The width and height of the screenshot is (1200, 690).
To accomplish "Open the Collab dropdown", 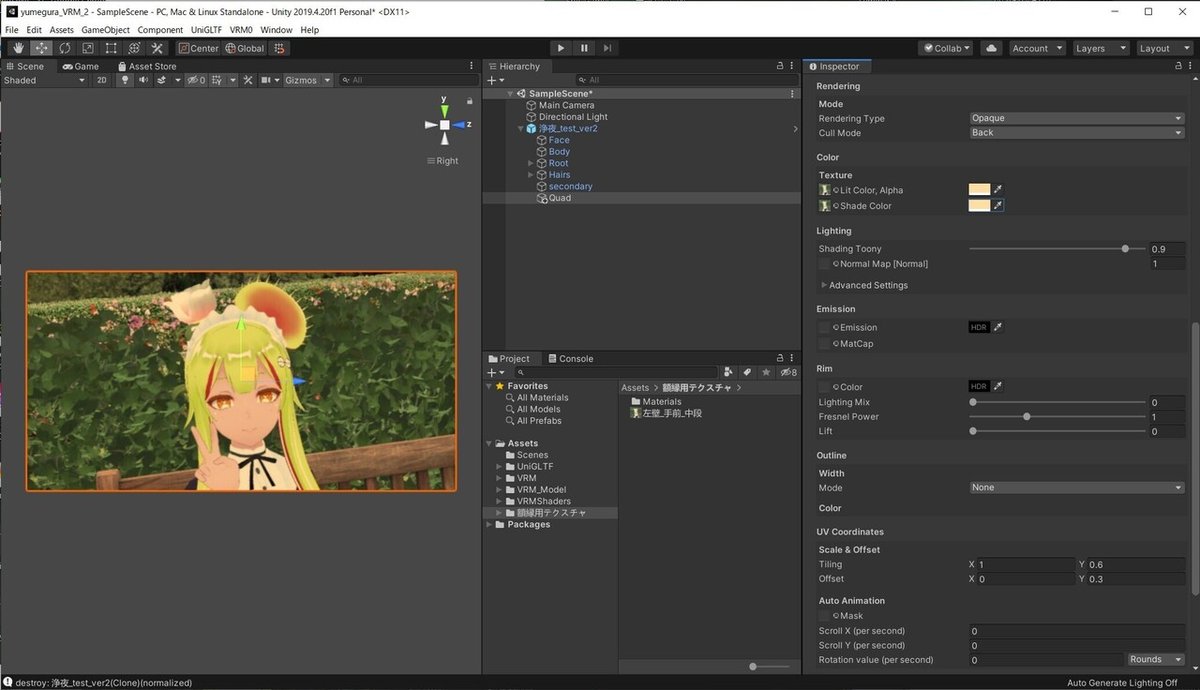I will click(x=946, y=48).
